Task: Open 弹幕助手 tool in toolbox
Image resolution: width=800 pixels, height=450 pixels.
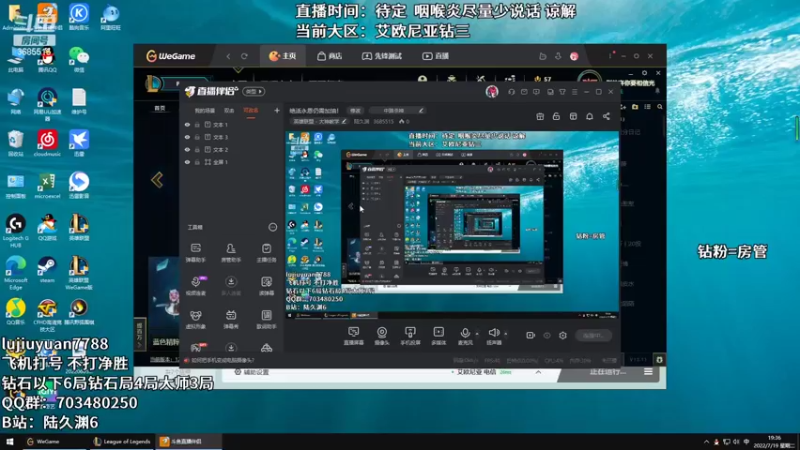Action: (195, 253)
